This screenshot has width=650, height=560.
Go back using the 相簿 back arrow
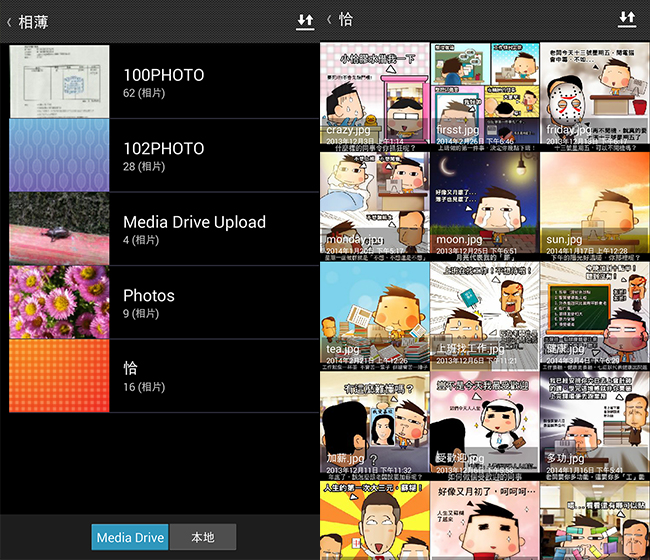tap(9, 20)
